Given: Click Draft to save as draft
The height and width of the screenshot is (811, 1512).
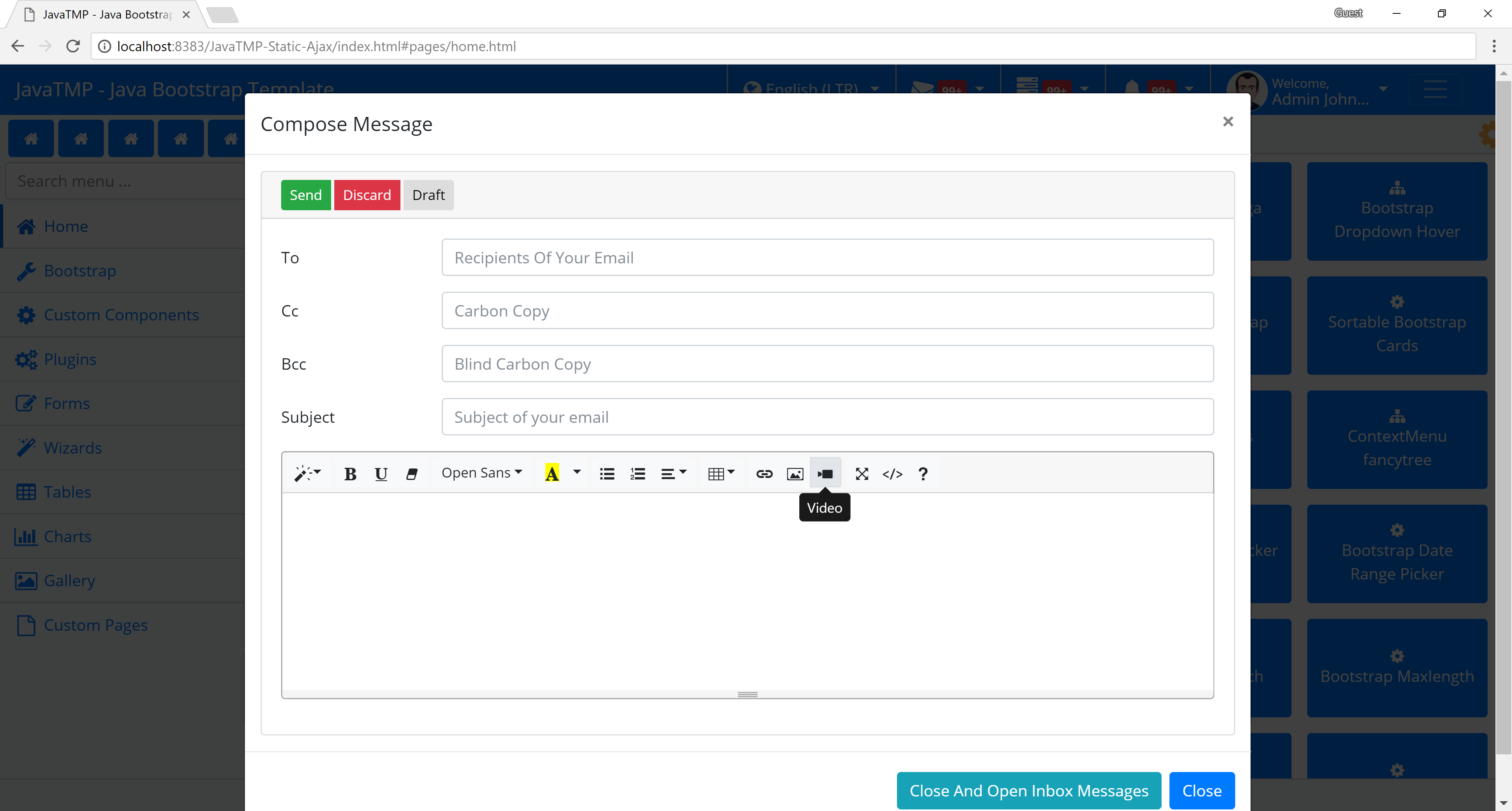Looking at the screenshot, I should click(428, 195).
